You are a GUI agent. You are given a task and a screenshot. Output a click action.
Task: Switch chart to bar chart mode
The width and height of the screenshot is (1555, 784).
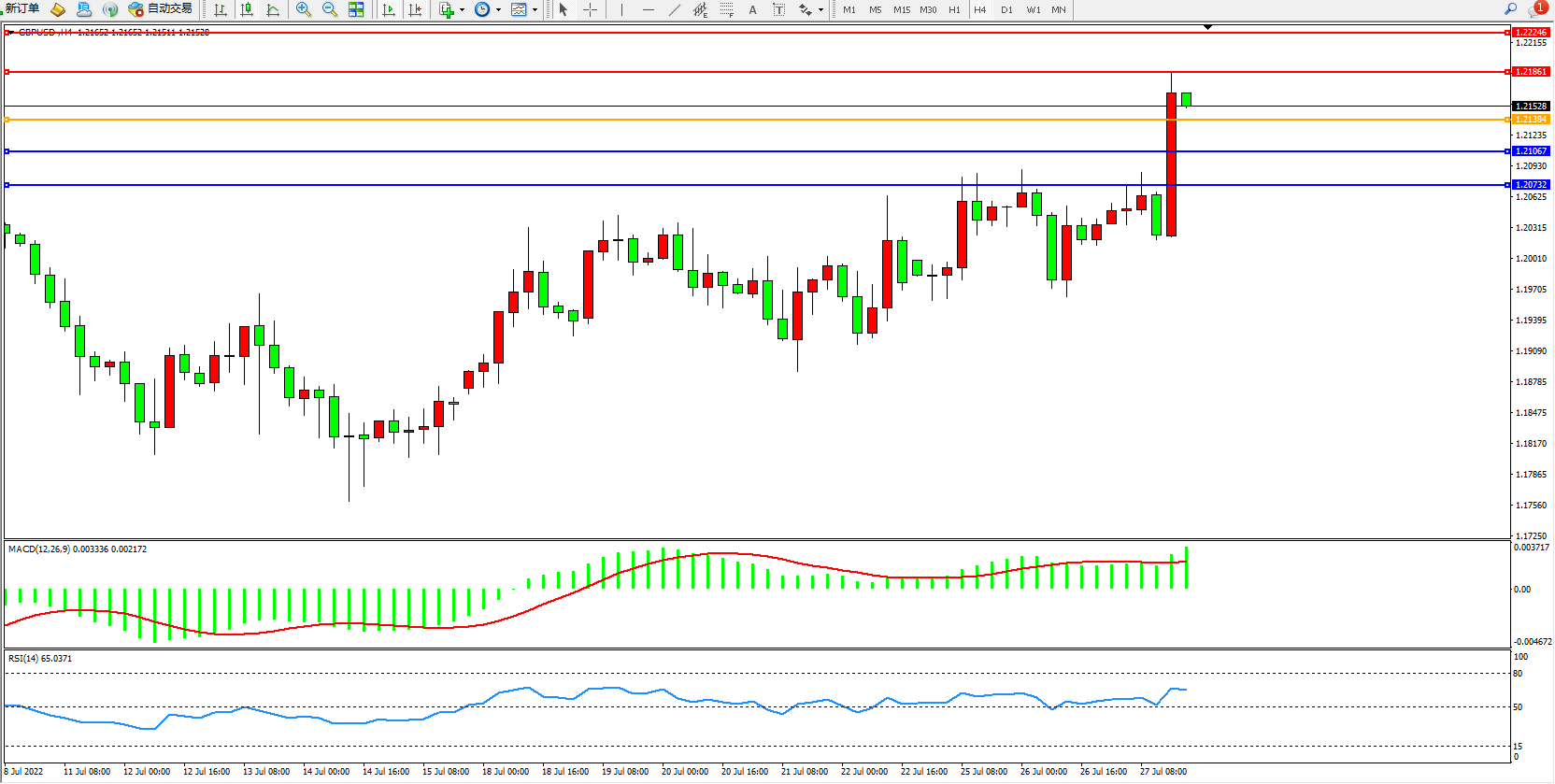click(221, 9)
